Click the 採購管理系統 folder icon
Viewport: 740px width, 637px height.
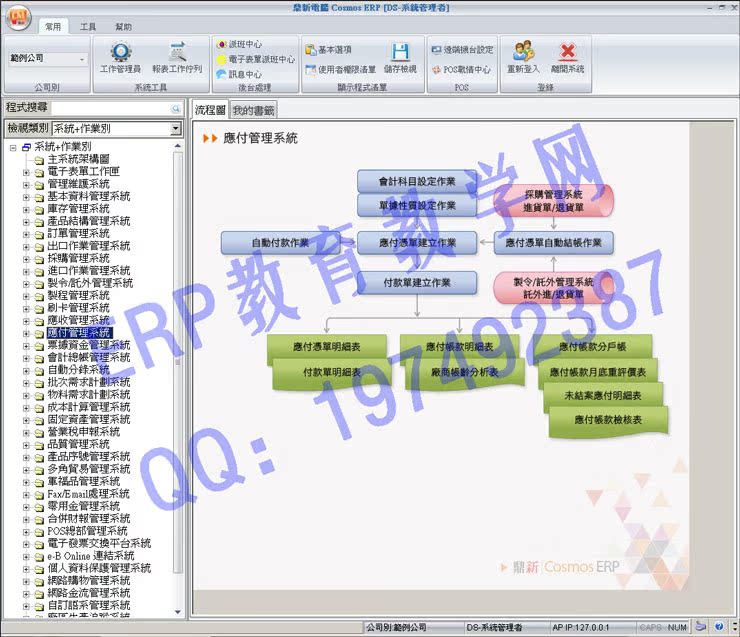(40, 260)
